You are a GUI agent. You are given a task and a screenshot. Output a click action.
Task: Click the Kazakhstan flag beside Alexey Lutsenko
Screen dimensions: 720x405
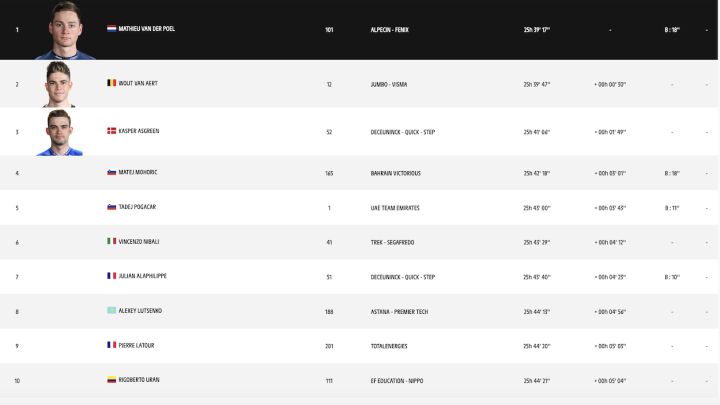click(x=112, y=311)
